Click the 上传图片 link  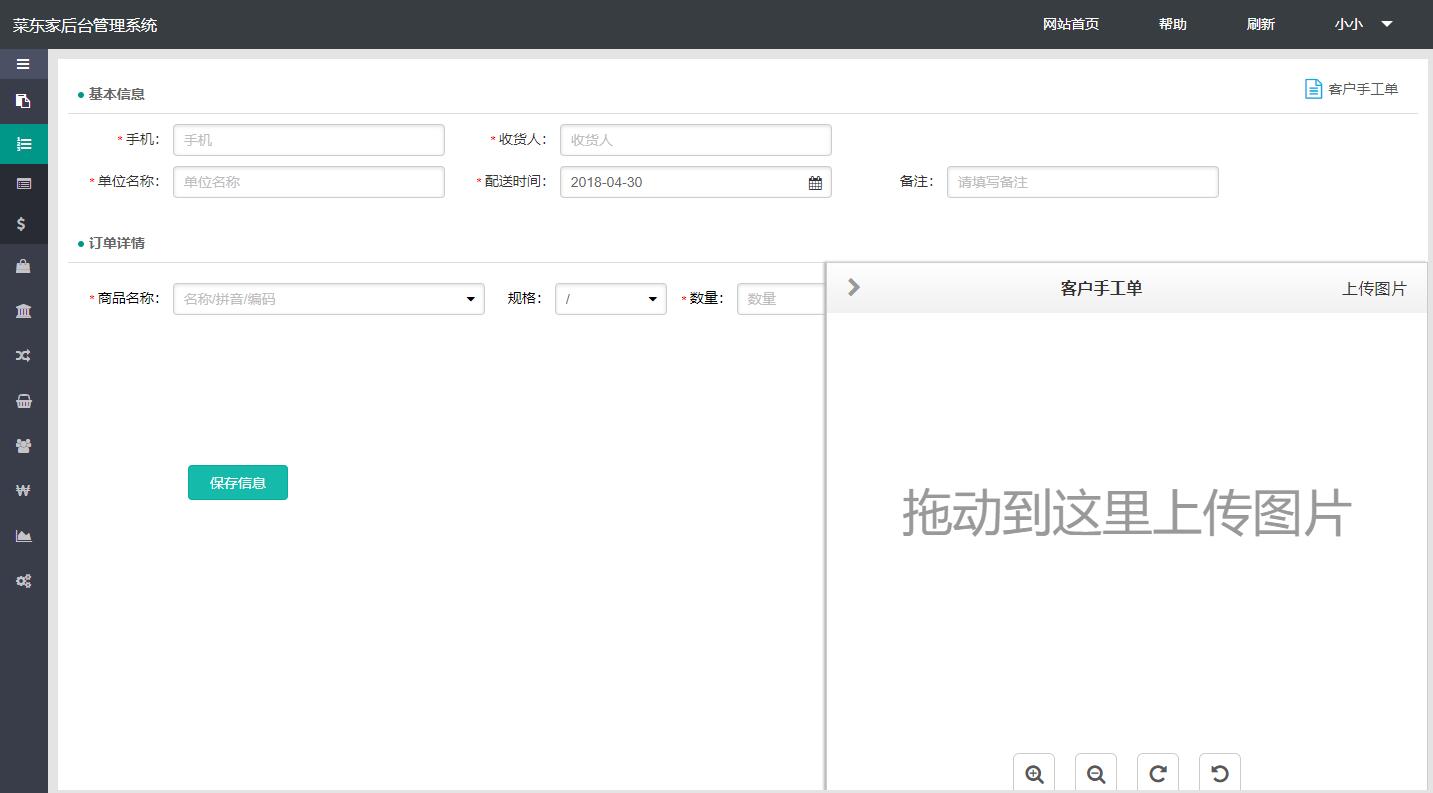(x=1373, y=289)
